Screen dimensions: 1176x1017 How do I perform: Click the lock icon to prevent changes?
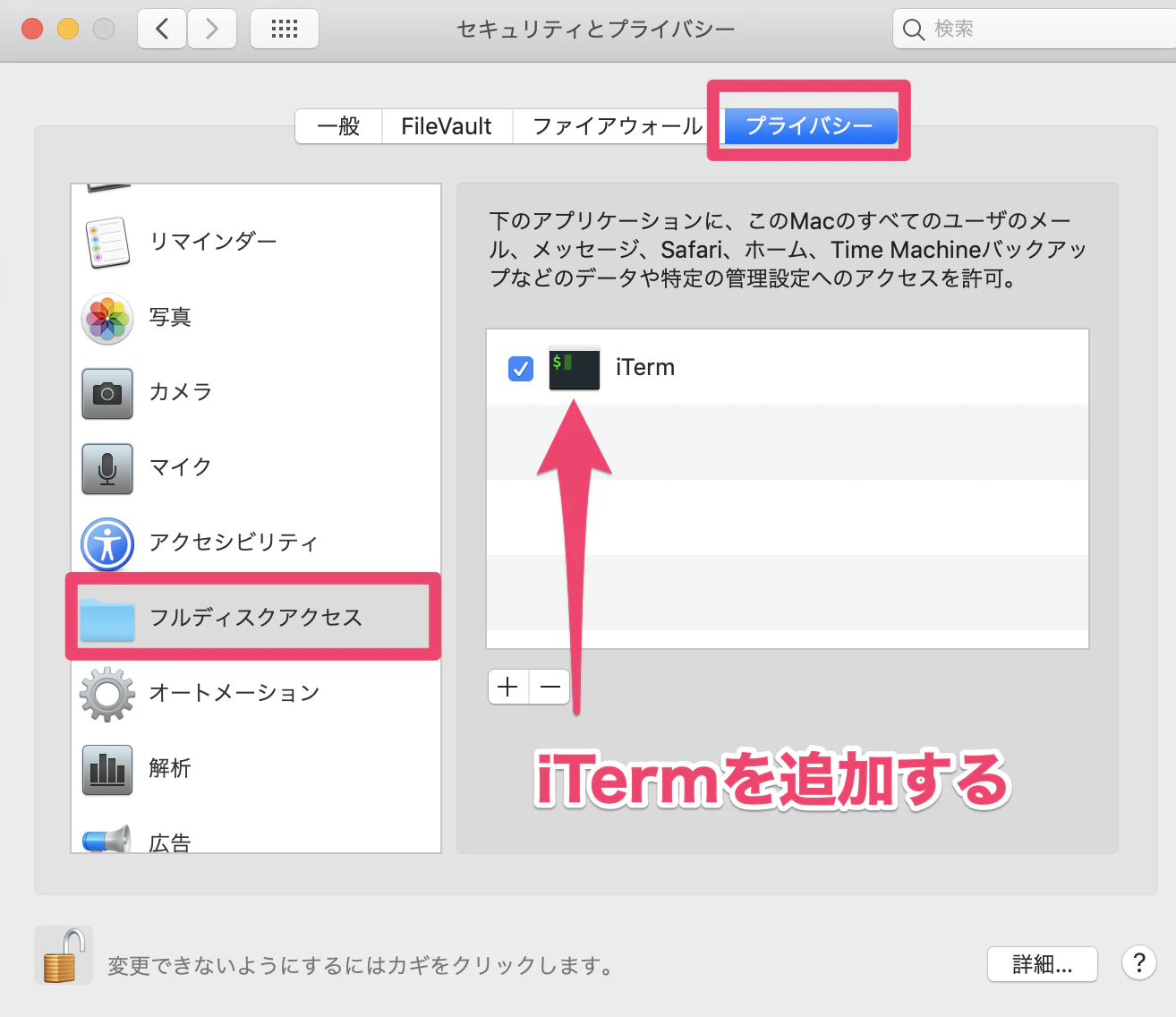[x=64, y=956]
